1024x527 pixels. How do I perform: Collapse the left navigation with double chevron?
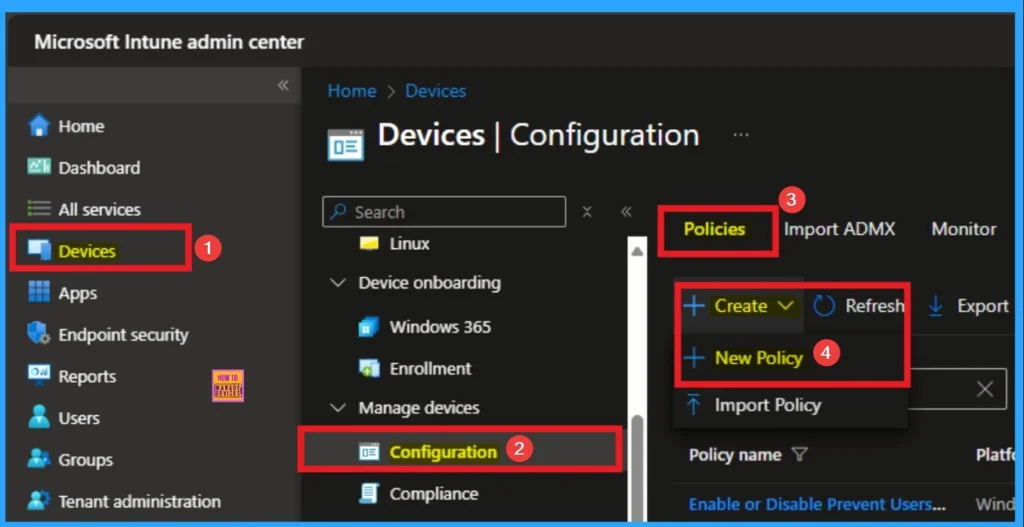(283, 85)
